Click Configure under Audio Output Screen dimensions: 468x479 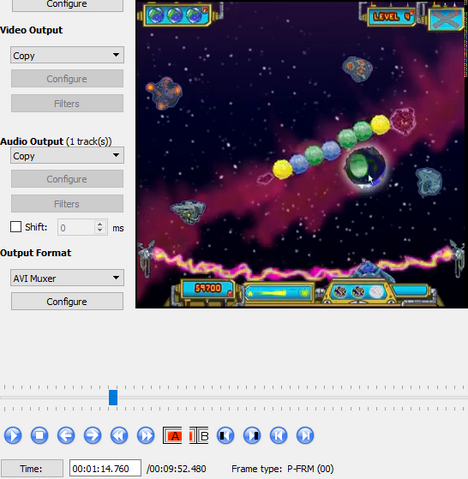tap(67, 179)
